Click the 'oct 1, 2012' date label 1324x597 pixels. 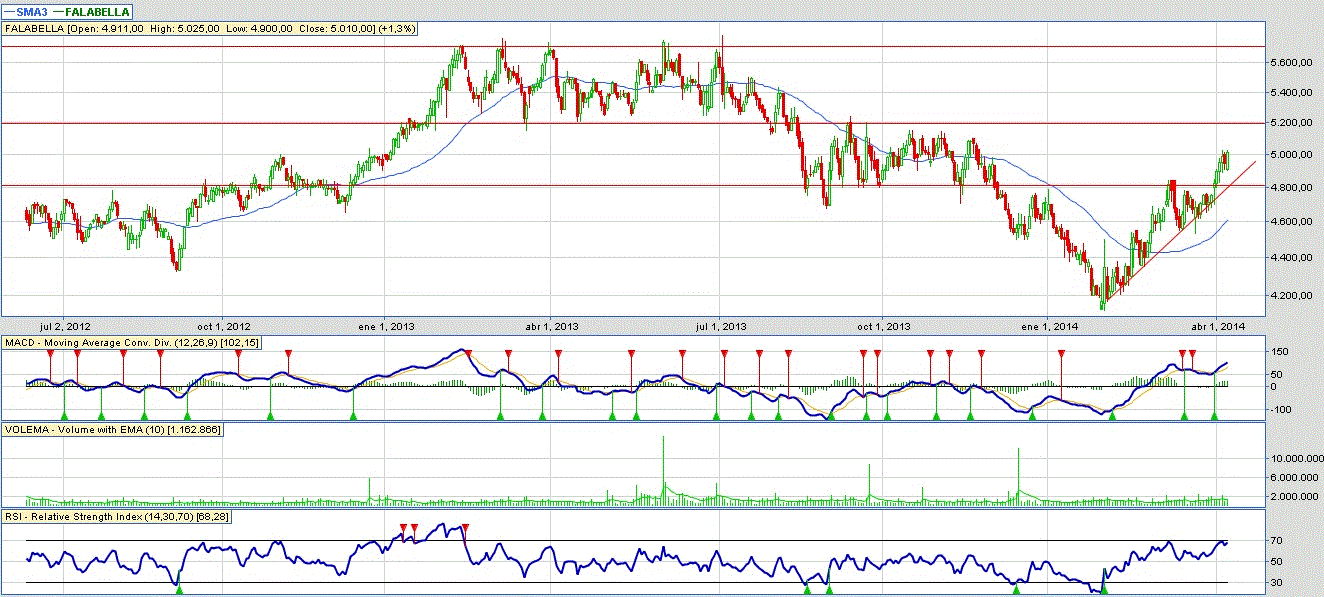click(x=225, y=326)
